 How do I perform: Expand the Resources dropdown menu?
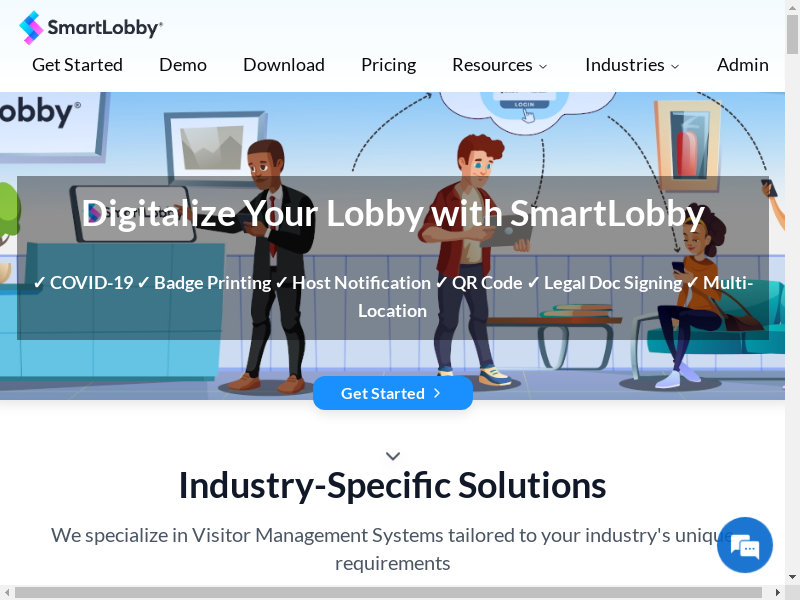coord(499,65)
